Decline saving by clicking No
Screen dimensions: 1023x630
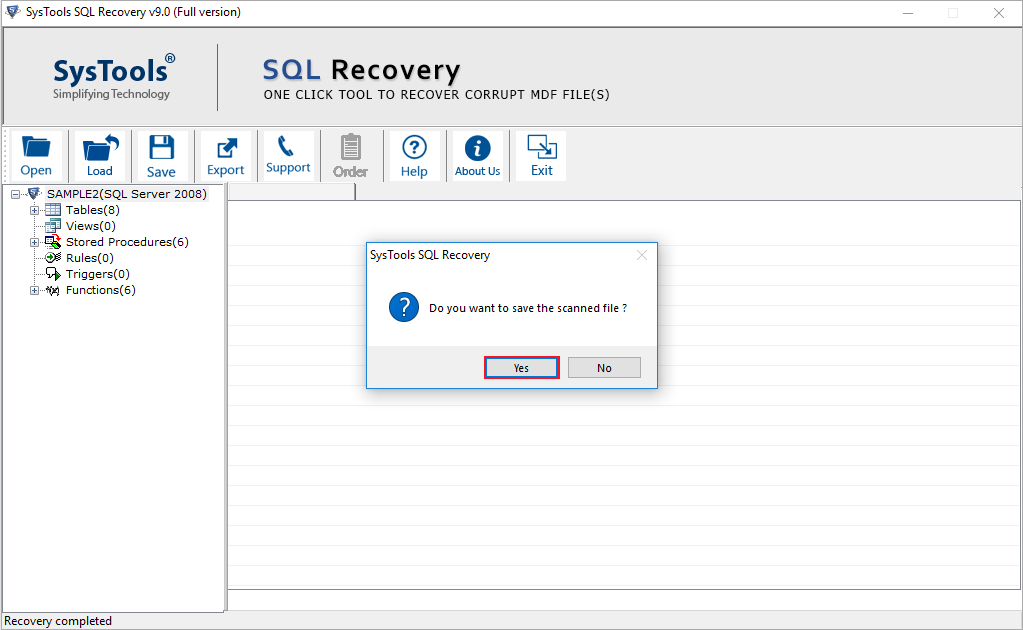(604, 368)
